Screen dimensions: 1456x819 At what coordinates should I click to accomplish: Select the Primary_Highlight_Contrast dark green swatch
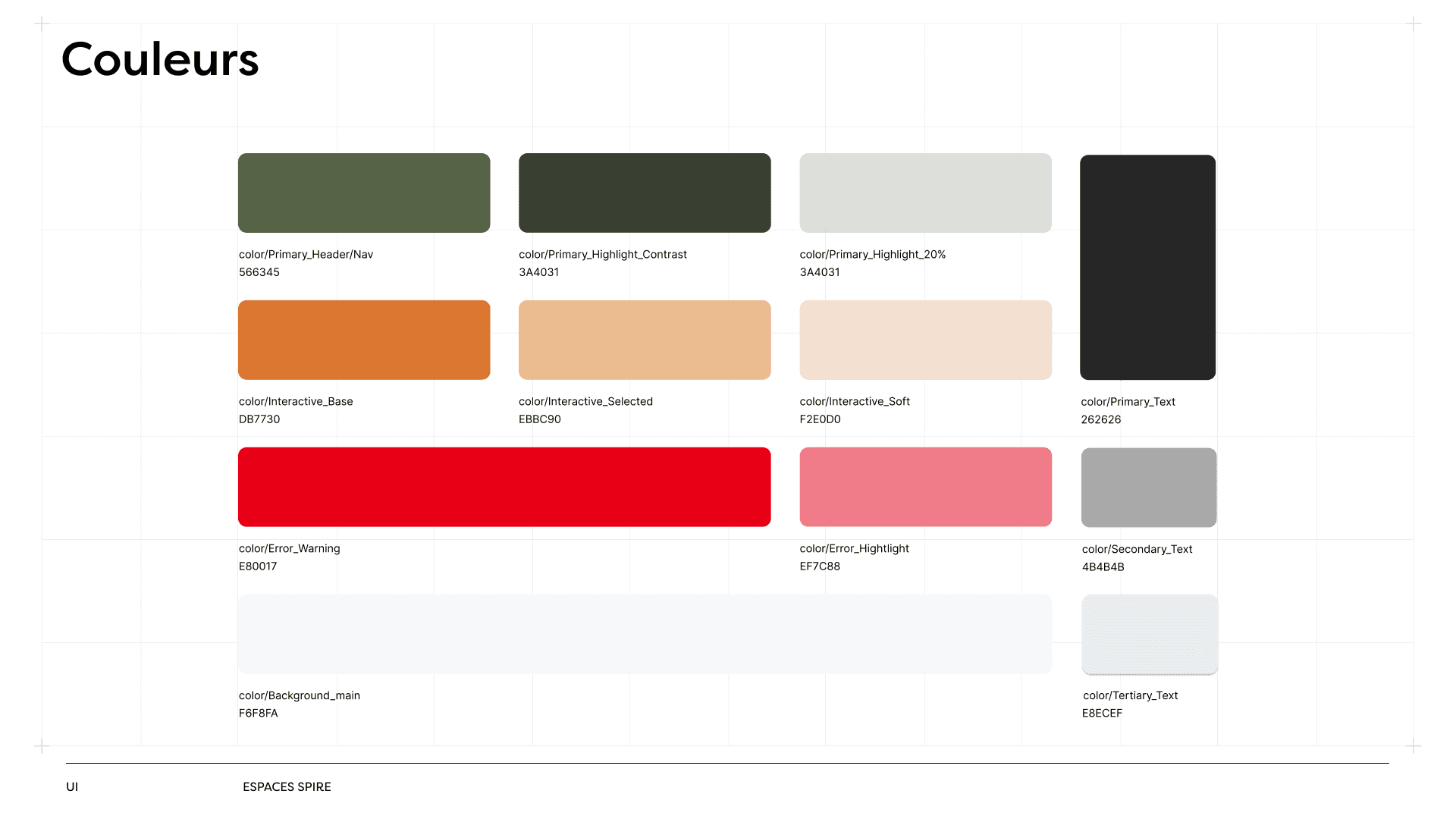[x=645, y=193]
